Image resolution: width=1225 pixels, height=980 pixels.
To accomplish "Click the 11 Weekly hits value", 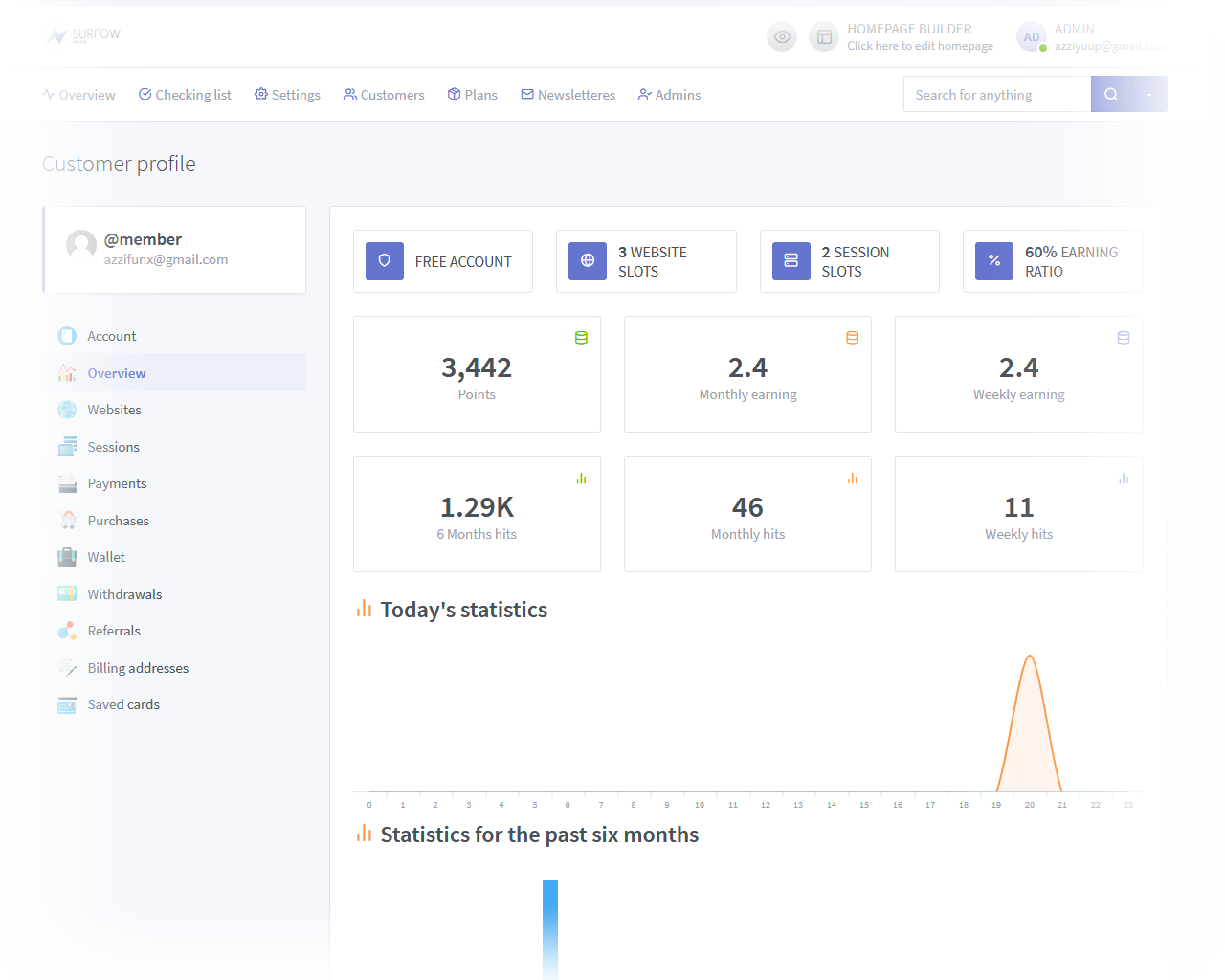I will click(1018, 507).
